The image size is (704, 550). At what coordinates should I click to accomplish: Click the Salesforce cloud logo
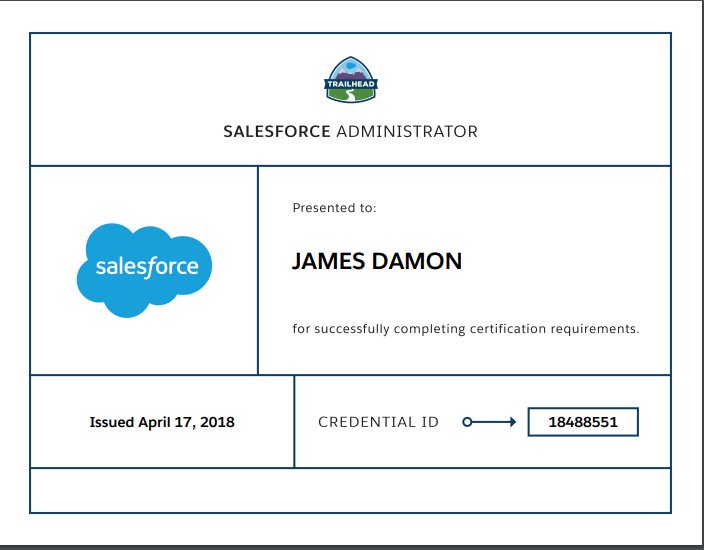pyautogui.click(x=144, y=270)
